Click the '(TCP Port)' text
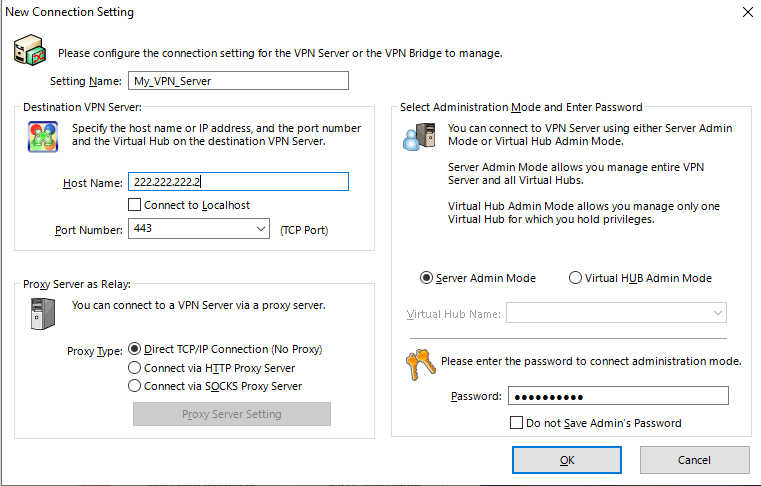The width and height of the screenshot is (761, 486). [304, 230]
